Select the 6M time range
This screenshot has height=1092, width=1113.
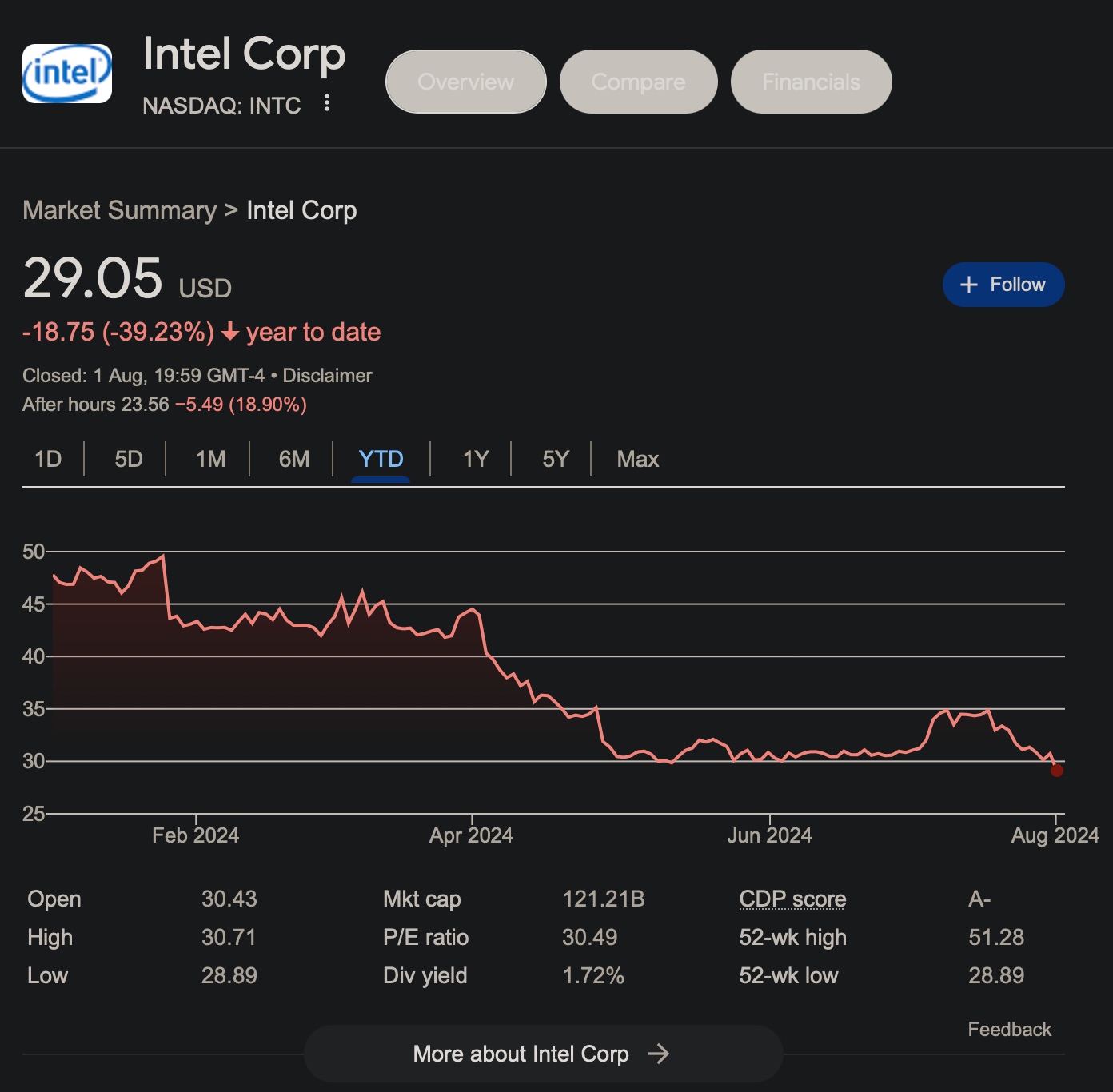pyautogui.click(x=294, y=459)
